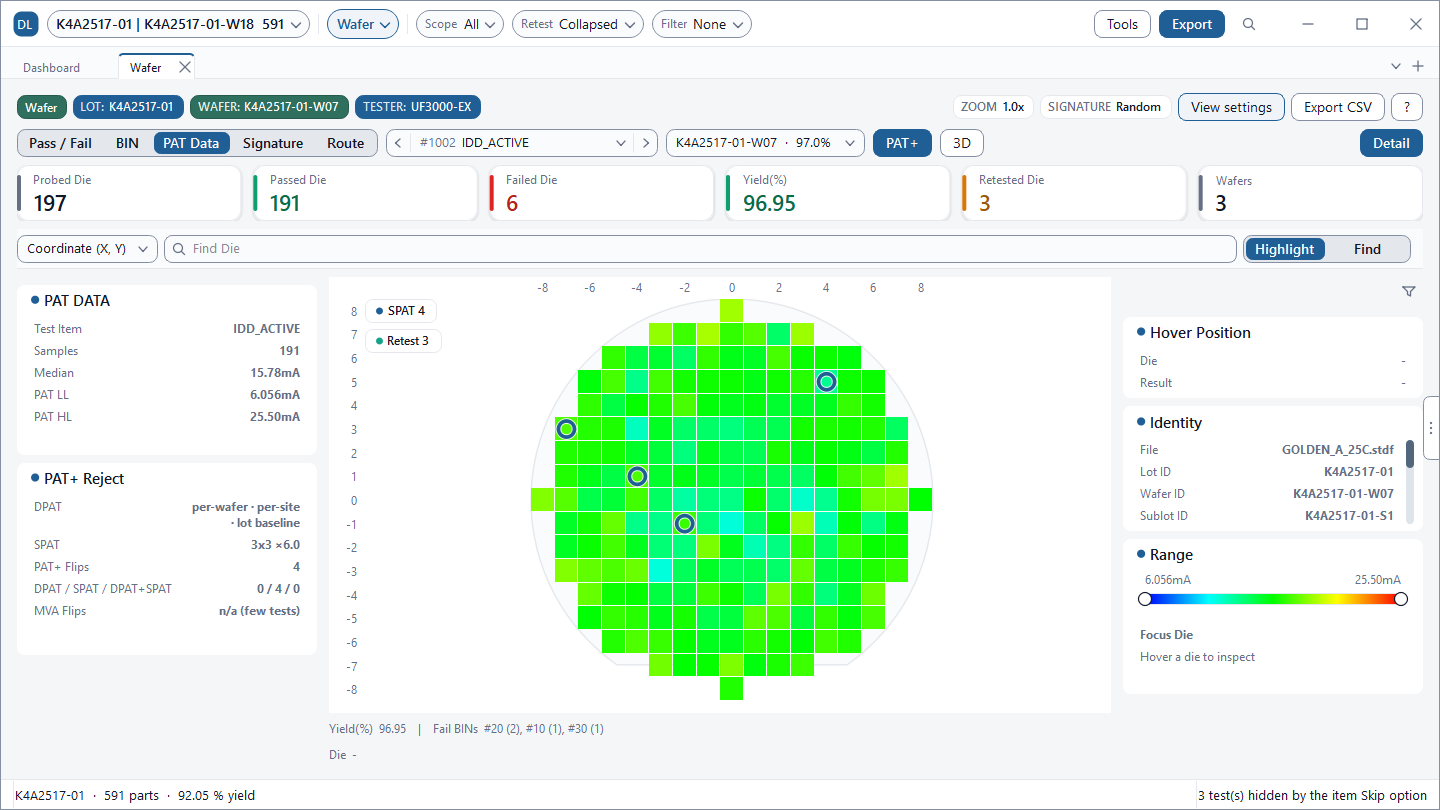Click the DL application logo icon

pos(26,25)
